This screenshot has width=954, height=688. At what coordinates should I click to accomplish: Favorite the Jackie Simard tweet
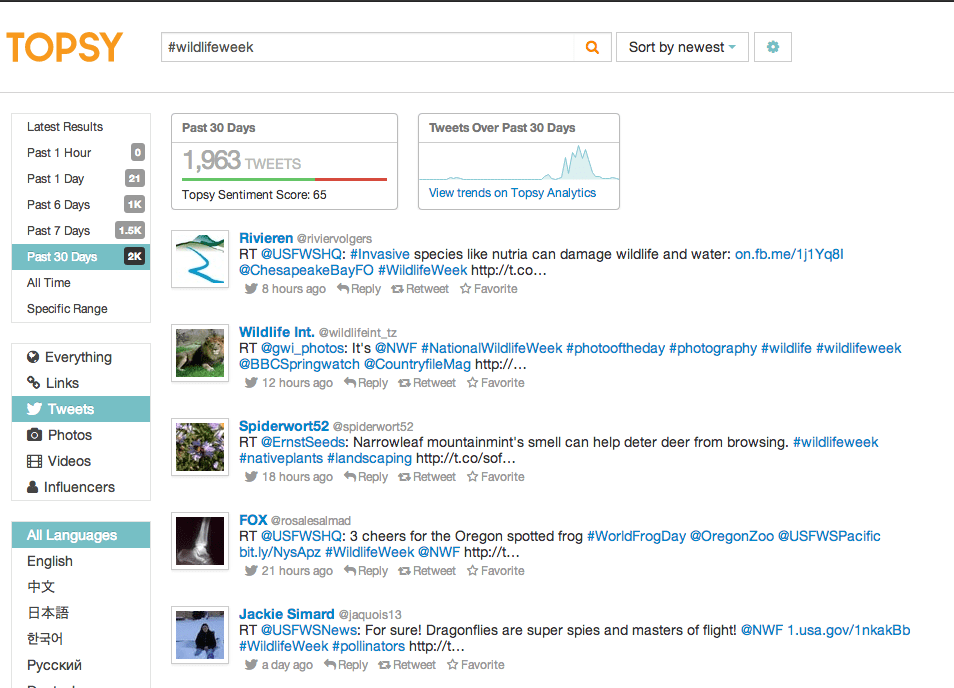(476, 665)
